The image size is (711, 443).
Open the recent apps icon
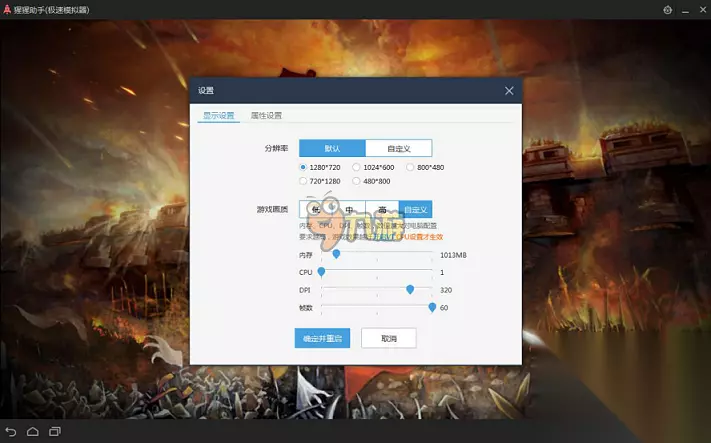pyautogui.click(x=54, y=432)
